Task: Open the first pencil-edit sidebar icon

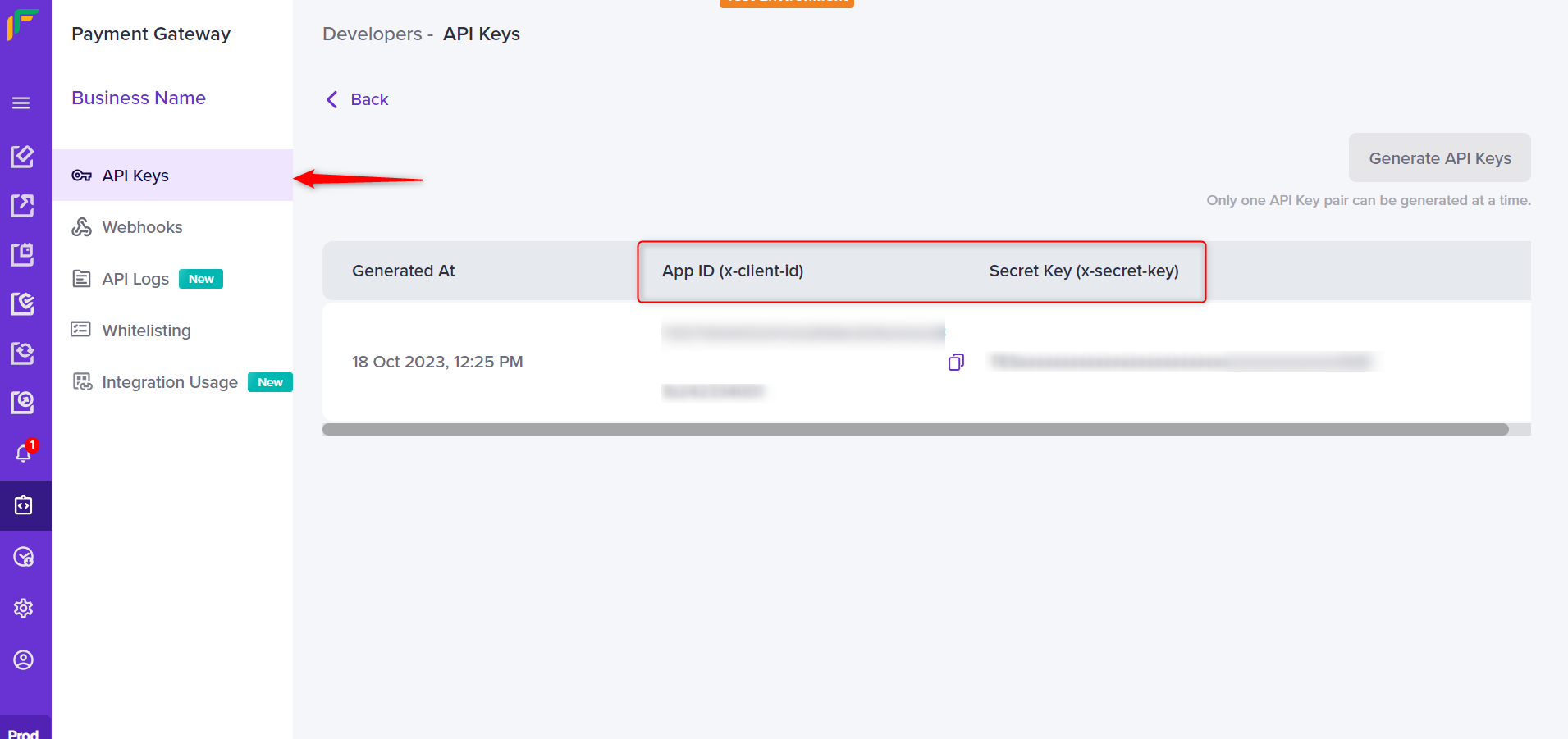Action: [x=22, y=156]
